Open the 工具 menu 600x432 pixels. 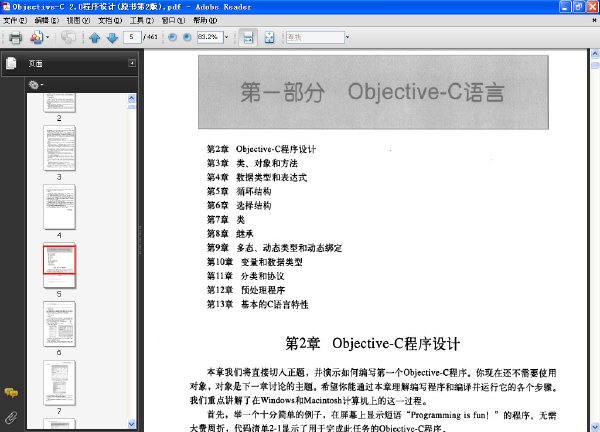click(x=142, y=20)
